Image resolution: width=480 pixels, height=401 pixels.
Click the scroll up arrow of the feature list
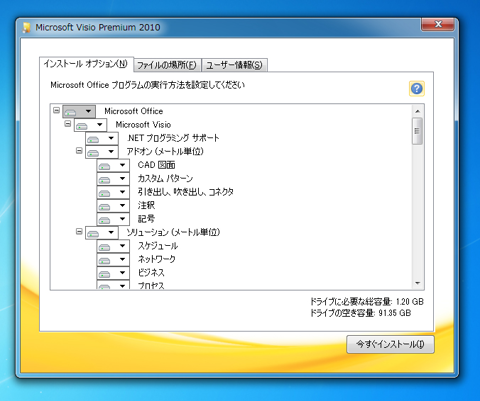pyautogui.click(x=417, y=111)
